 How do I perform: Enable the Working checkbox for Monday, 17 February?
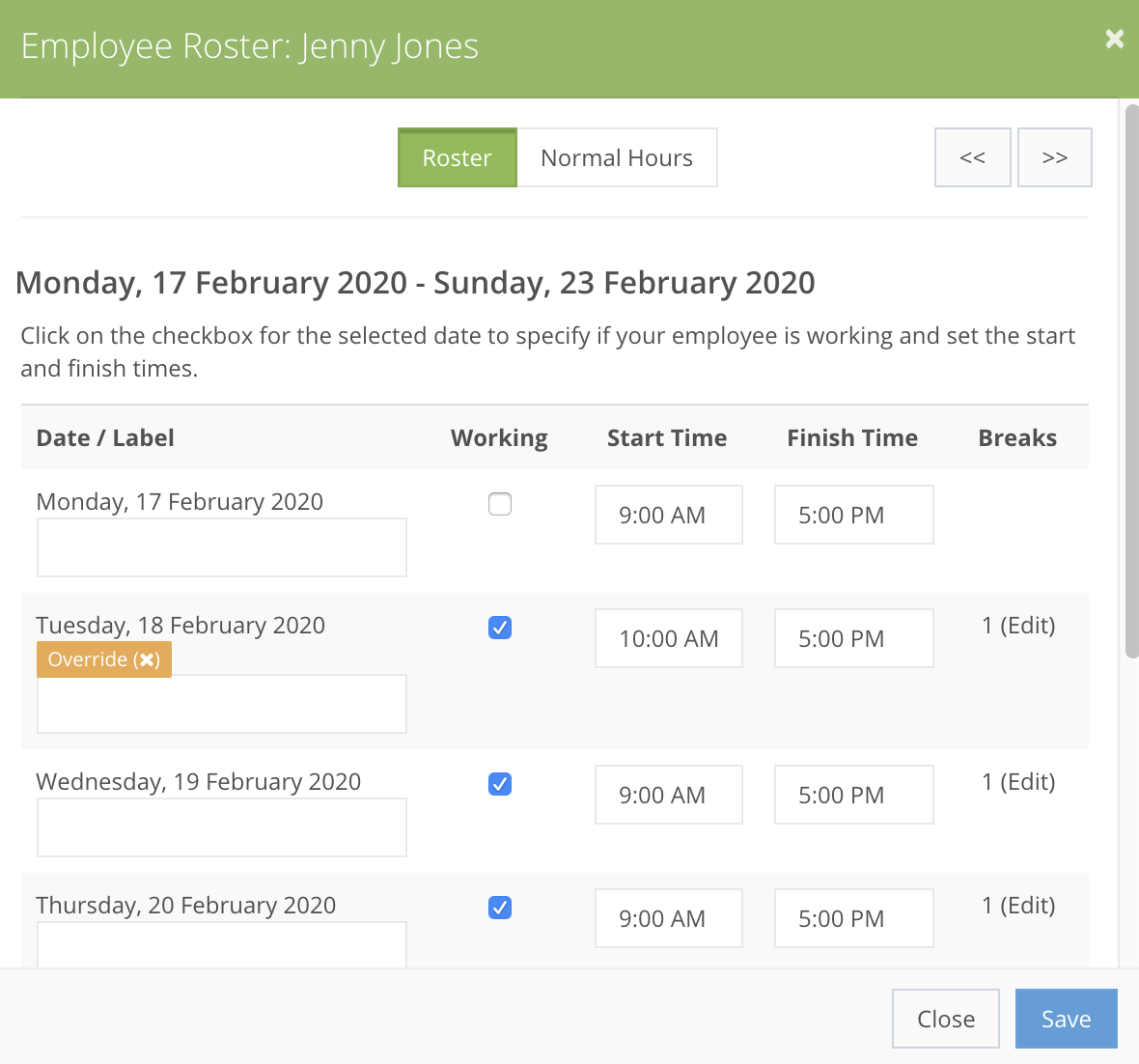coord(500,504)
